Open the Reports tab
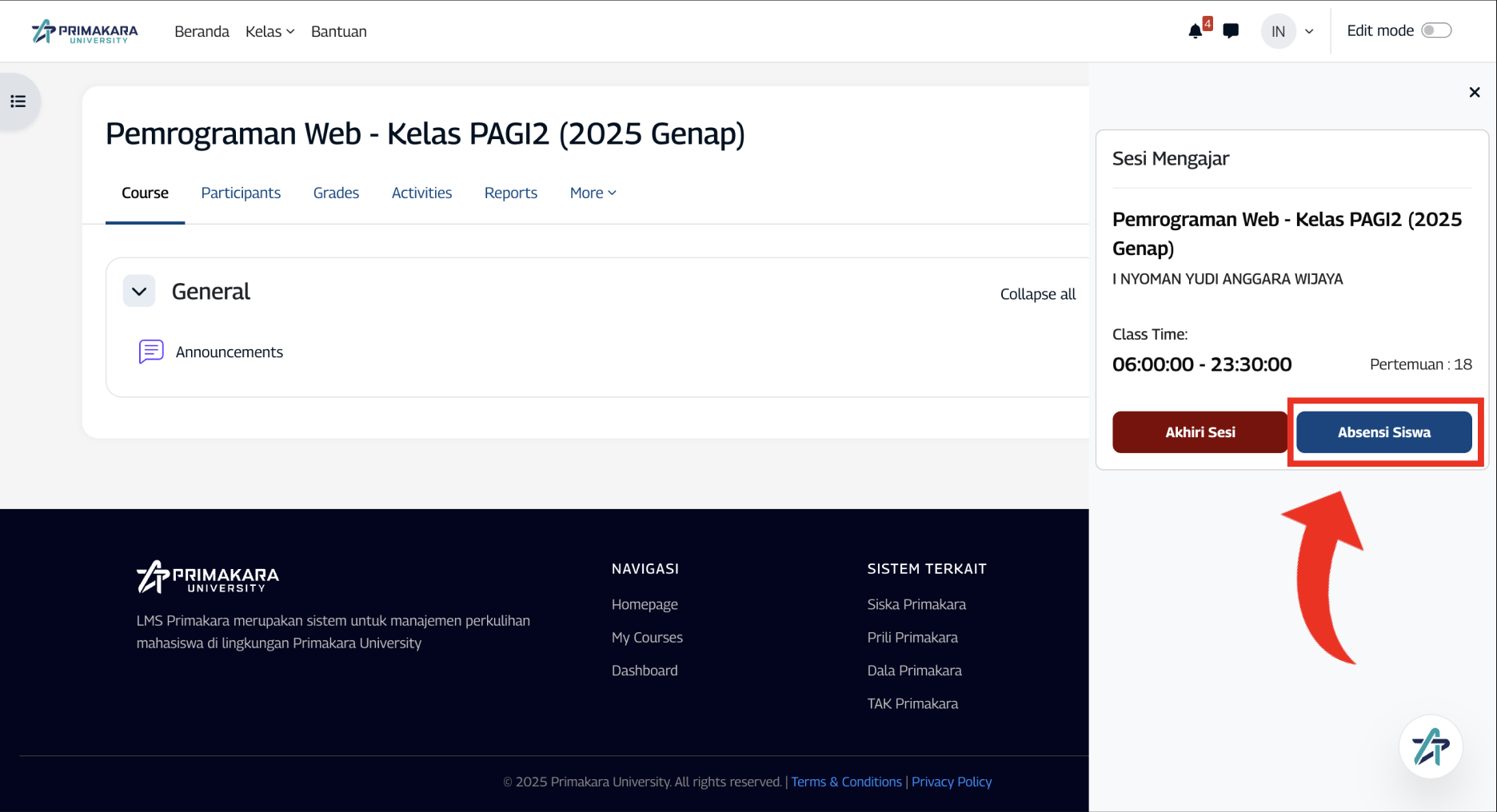Screen dimensions: 1497x812 (x=511, y=193)
